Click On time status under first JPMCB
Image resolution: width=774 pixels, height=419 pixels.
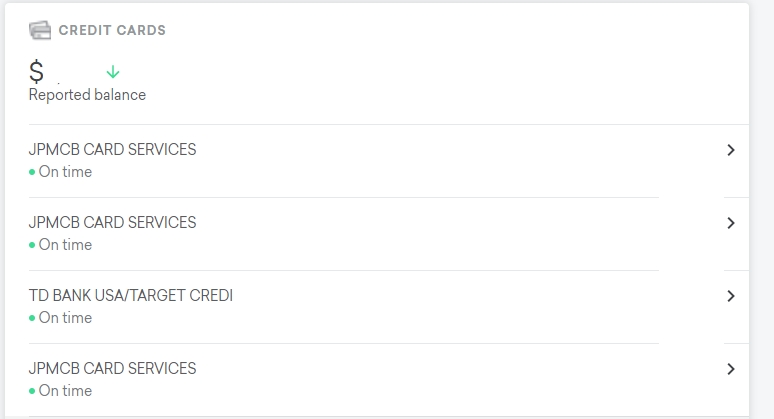point(65,172)
